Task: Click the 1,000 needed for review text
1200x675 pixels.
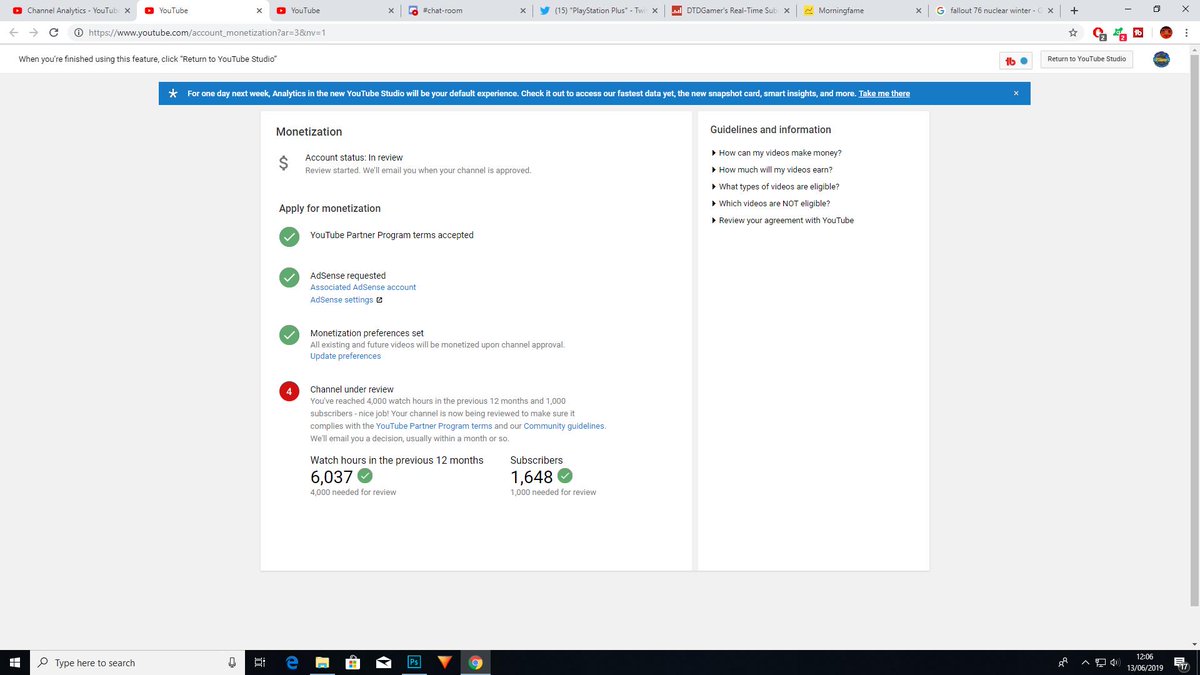Action: [x=553, y=492]
